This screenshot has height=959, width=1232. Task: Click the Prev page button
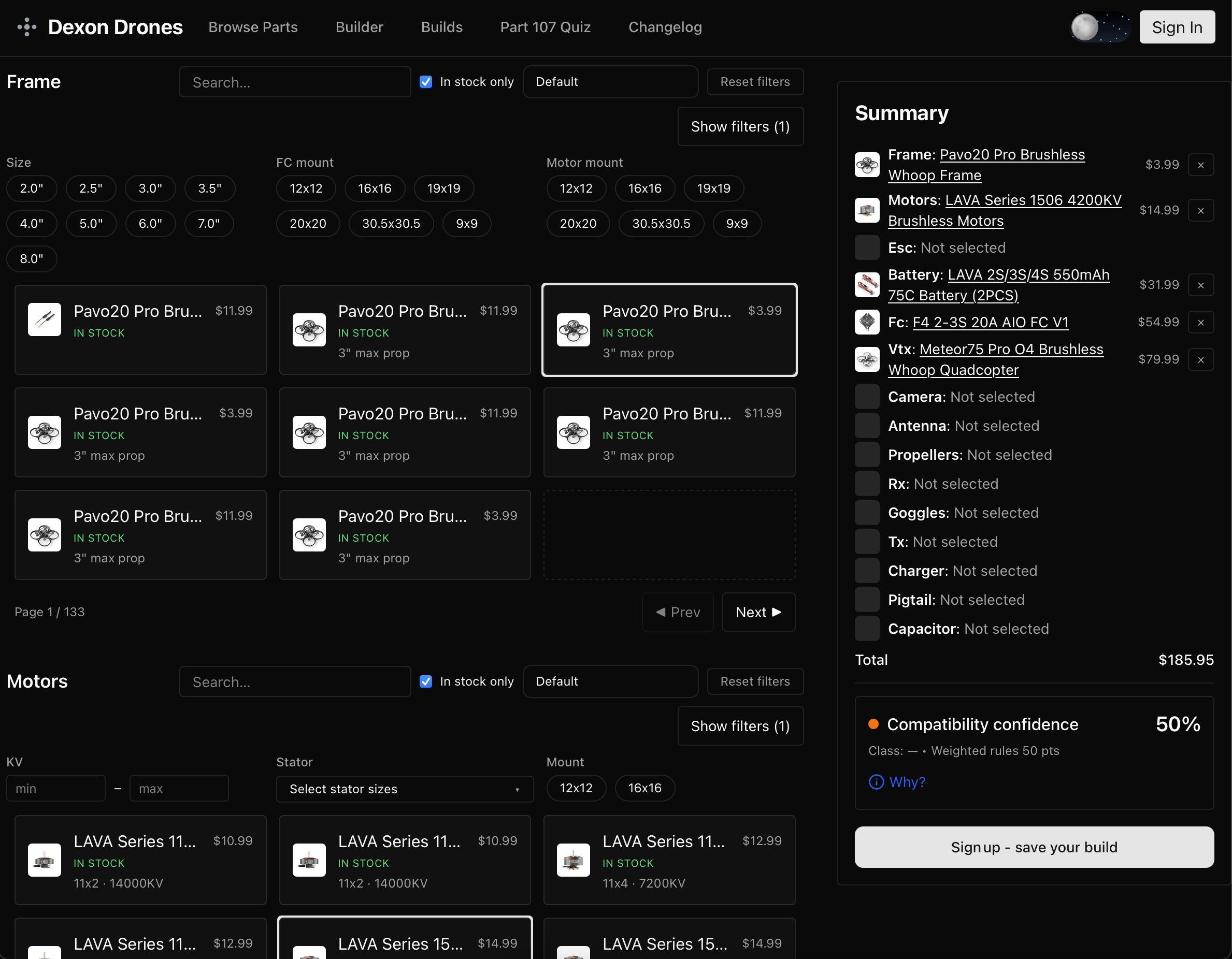click(678, 612)
